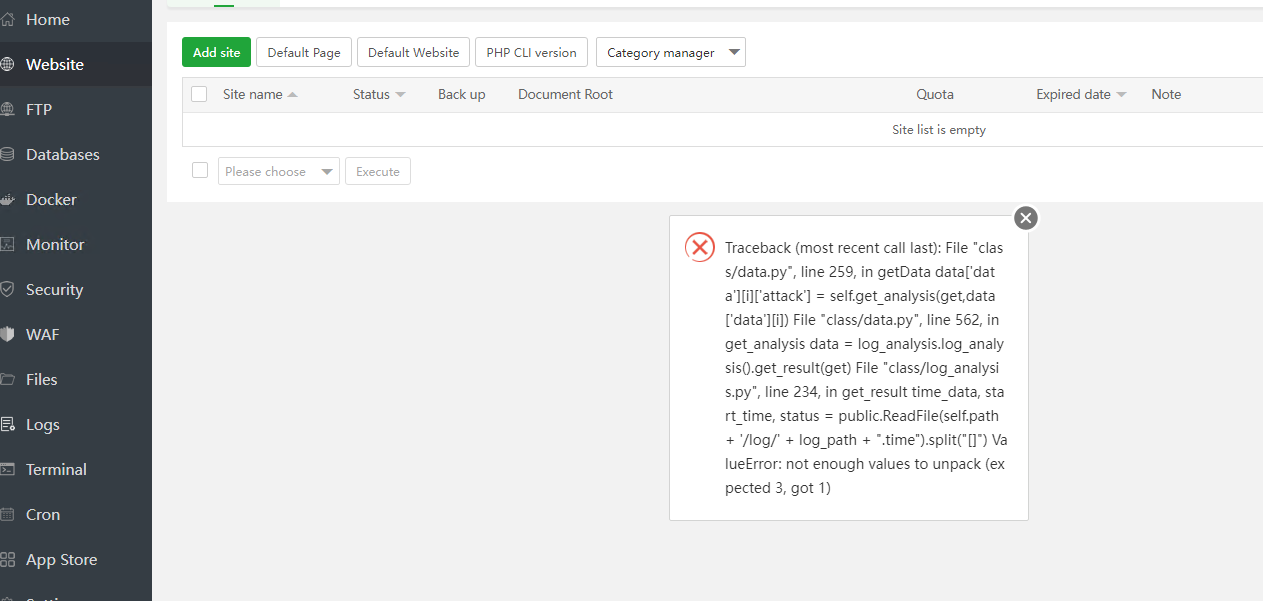Click the Monitor sidebar icon
Image resolution: width=1263 pixels, height=601 pixels.
[7, 245]
